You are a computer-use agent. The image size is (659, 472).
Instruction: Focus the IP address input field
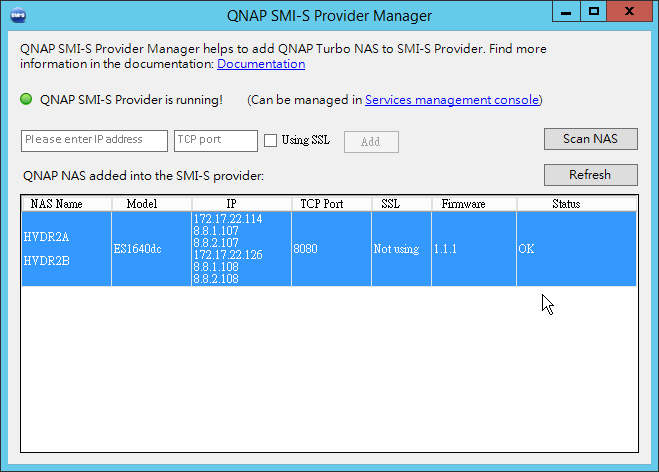click(x=94, y=140)
